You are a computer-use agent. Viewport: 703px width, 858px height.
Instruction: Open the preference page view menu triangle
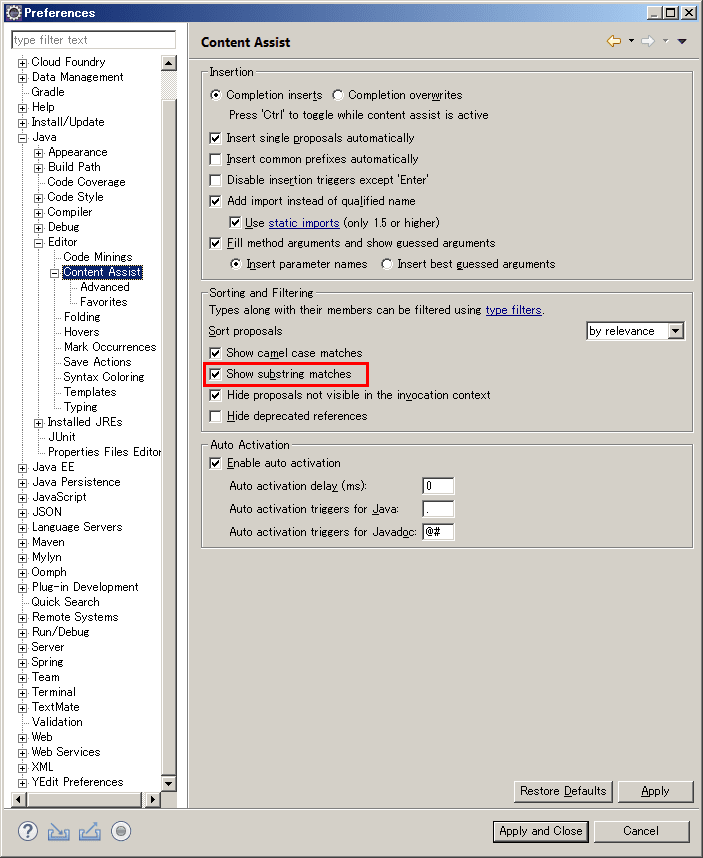coord(682,41)
